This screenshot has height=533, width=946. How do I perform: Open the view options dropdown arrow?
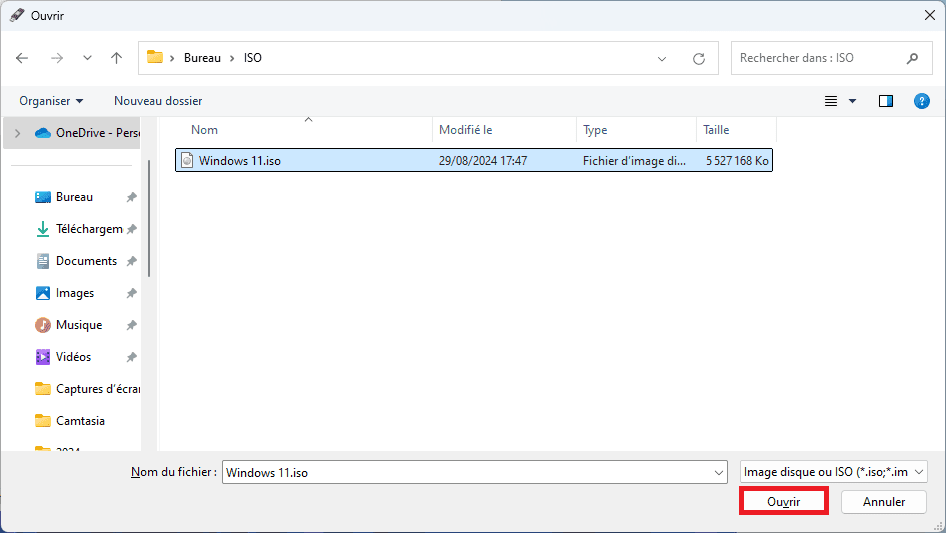coord(852,101)
